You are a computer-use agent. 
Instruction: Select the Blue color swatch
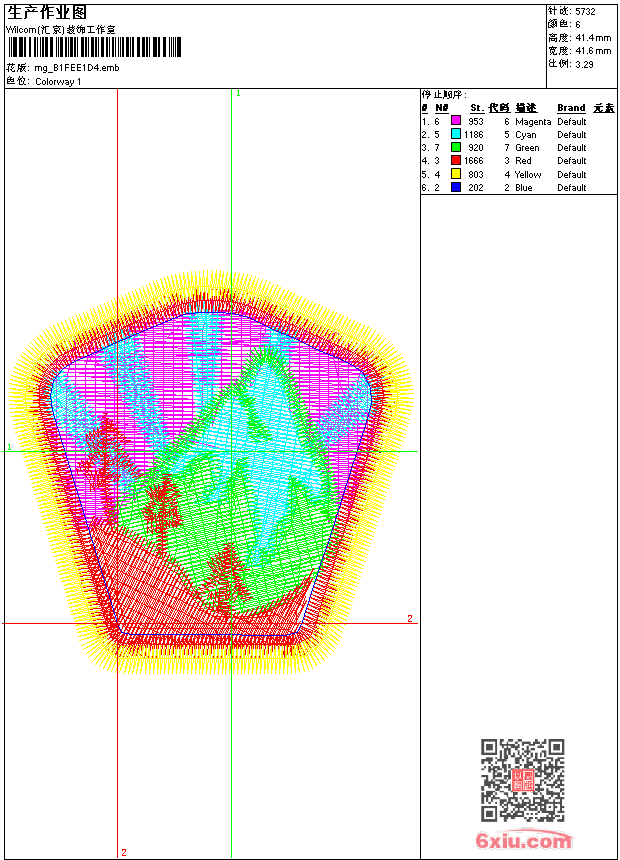click(456, 187)
